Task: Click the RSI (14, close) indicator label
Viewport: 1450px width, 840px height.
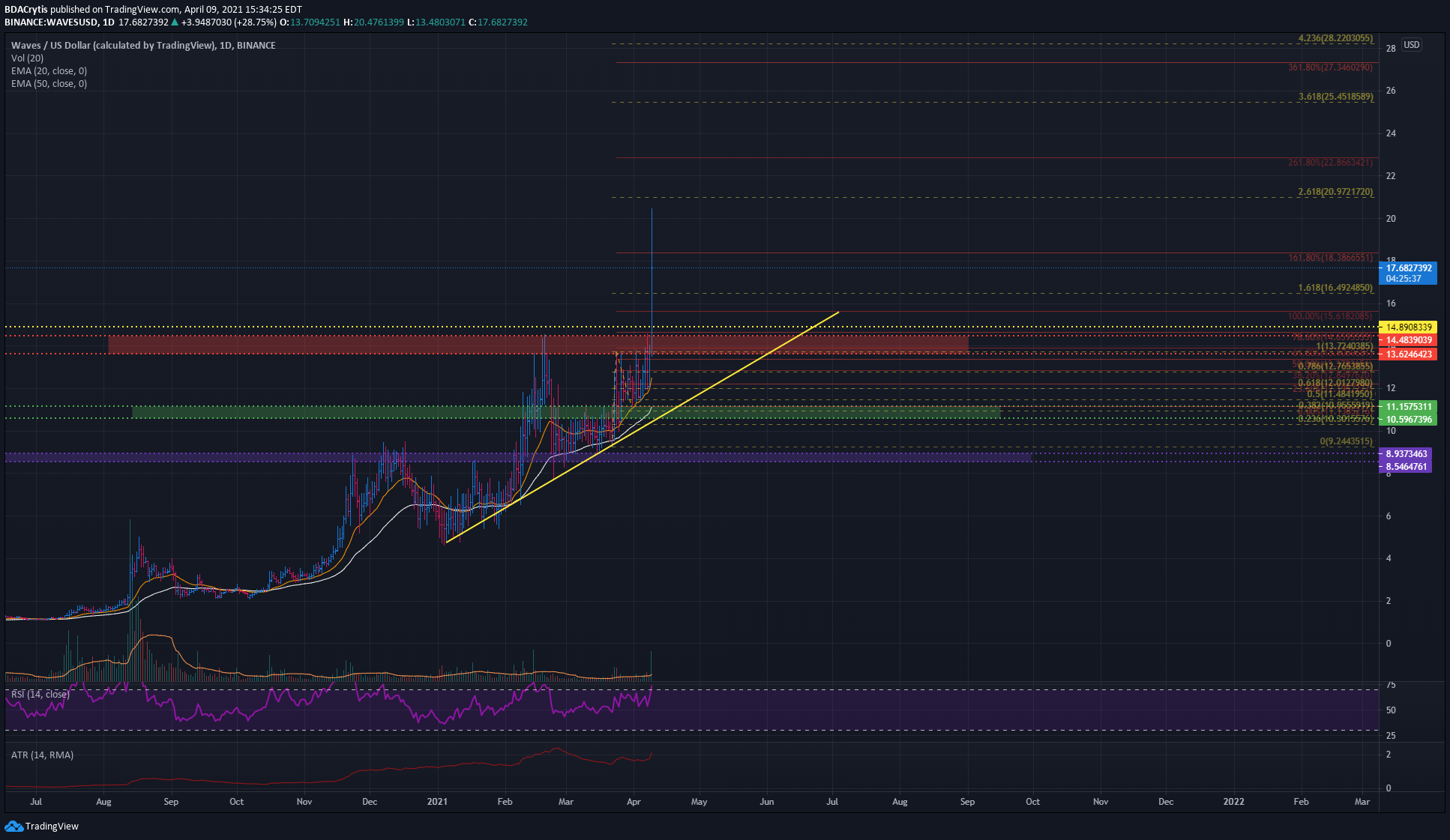Action: pos(40,695)
